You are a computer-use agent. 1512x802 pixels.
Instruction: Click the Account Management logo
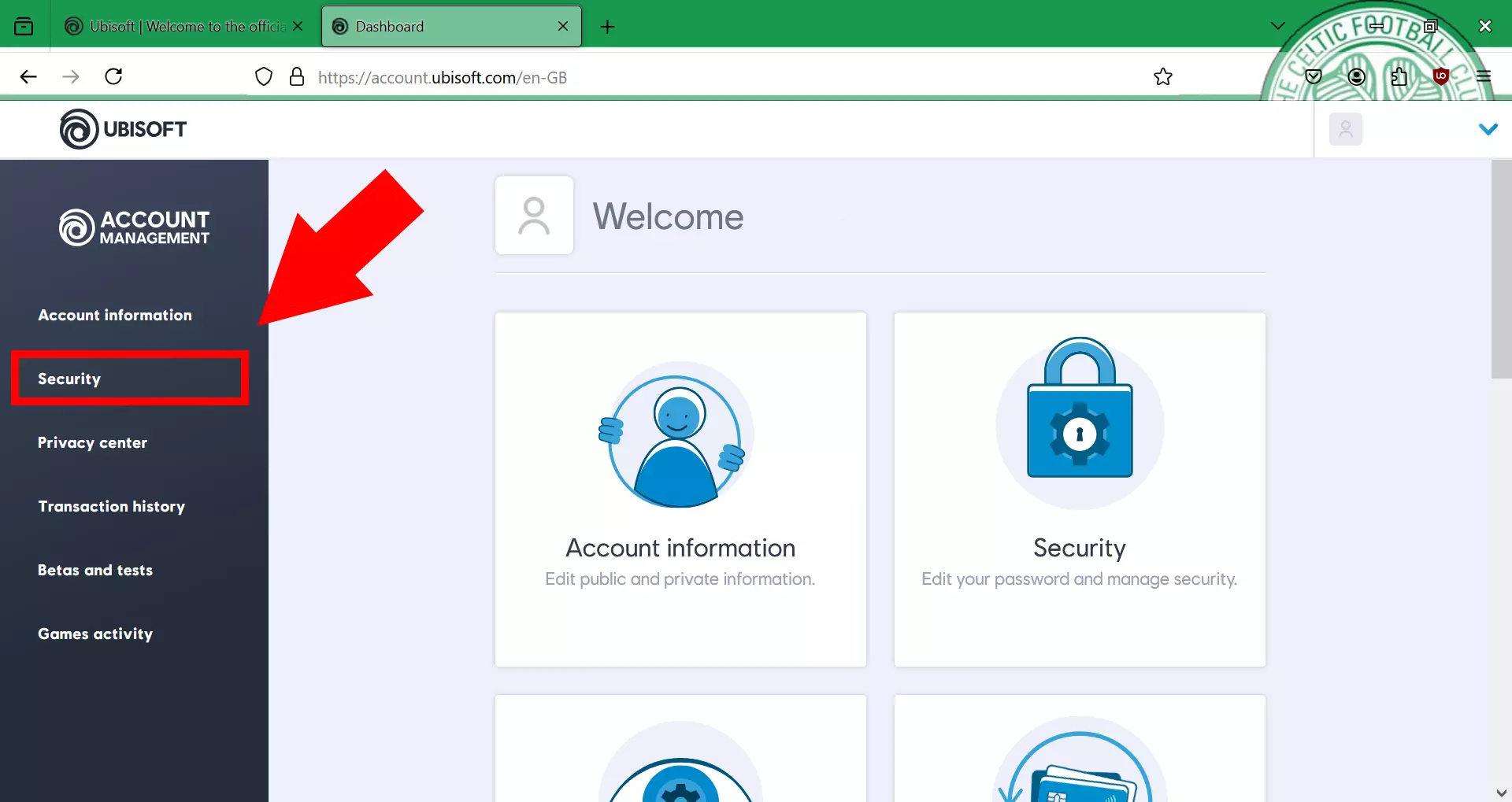coord(135,227)
